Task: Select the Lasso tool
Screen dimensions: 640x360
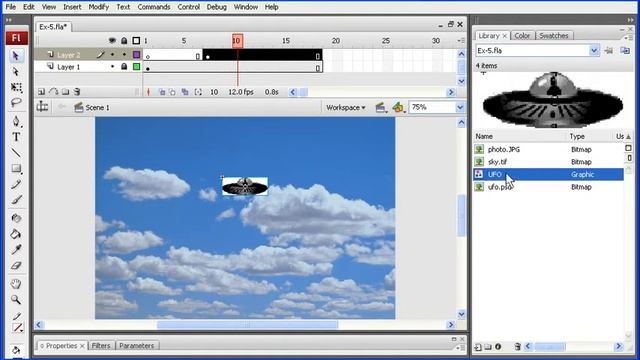Action: pos(16,102)
